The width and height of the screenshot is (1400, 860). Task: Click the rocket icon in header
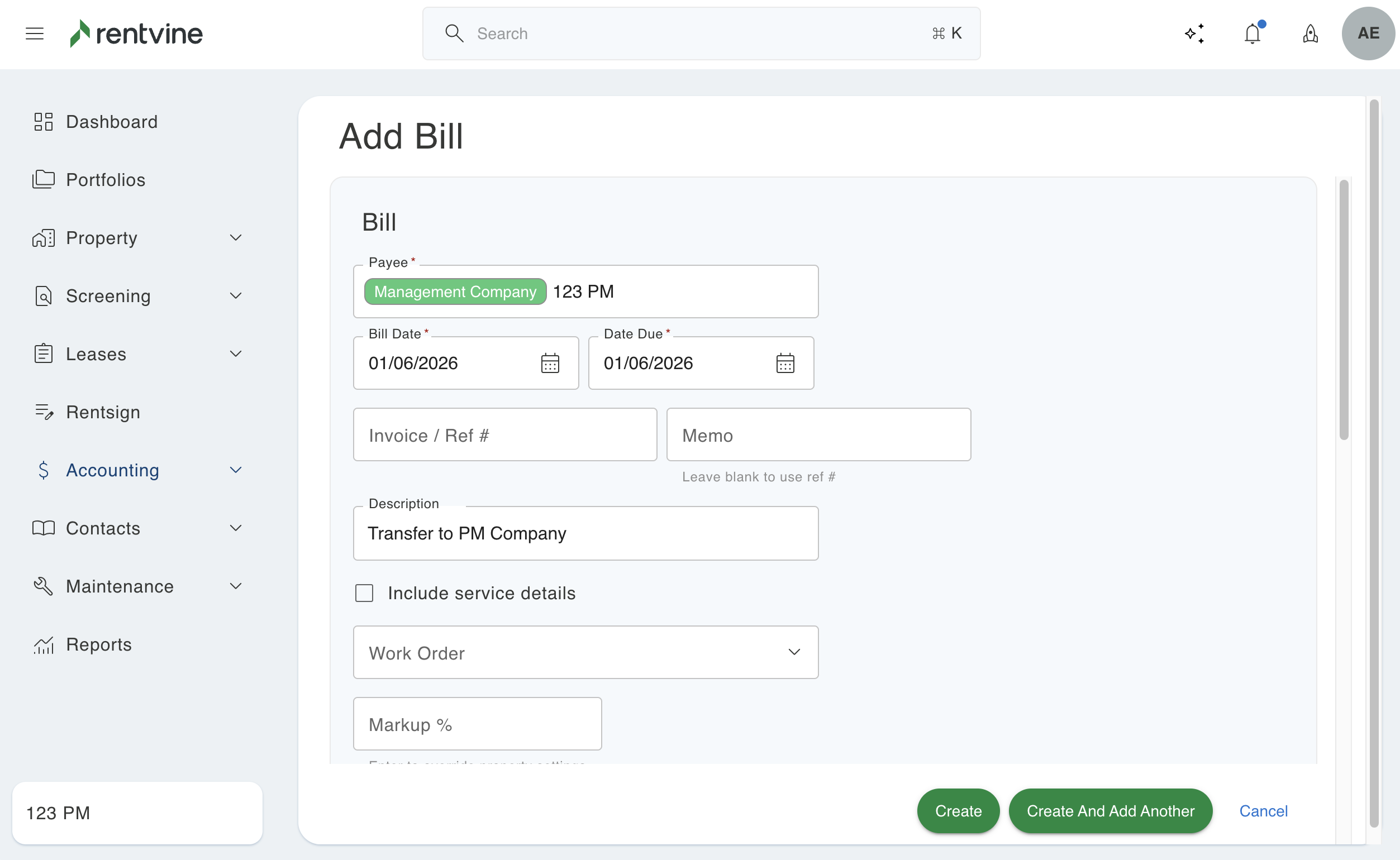click(1311, 34)
